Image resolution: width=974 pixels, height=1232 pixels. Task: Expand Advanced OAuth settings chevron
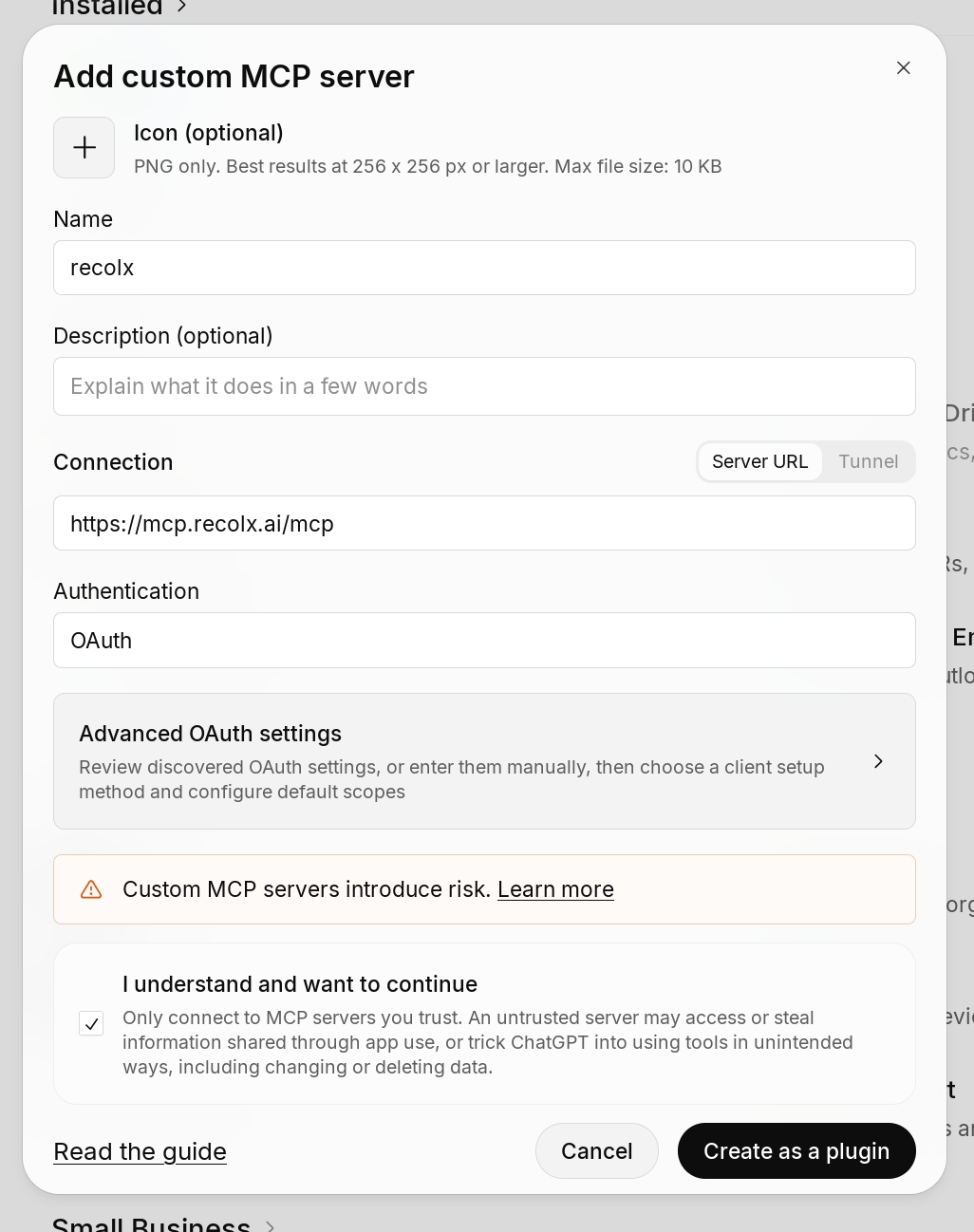878,761
